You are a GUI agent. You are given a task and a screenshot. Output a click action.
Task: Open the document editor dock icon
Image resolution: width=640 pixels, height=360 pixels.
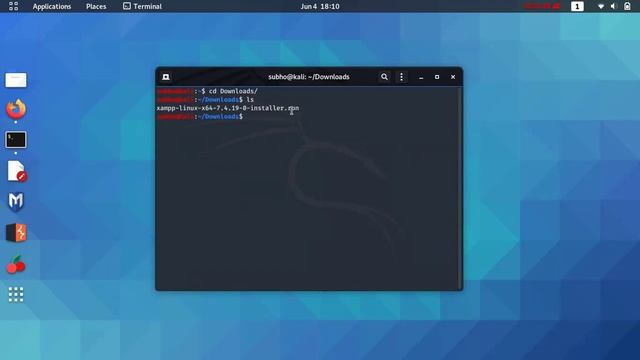[17, 171]
